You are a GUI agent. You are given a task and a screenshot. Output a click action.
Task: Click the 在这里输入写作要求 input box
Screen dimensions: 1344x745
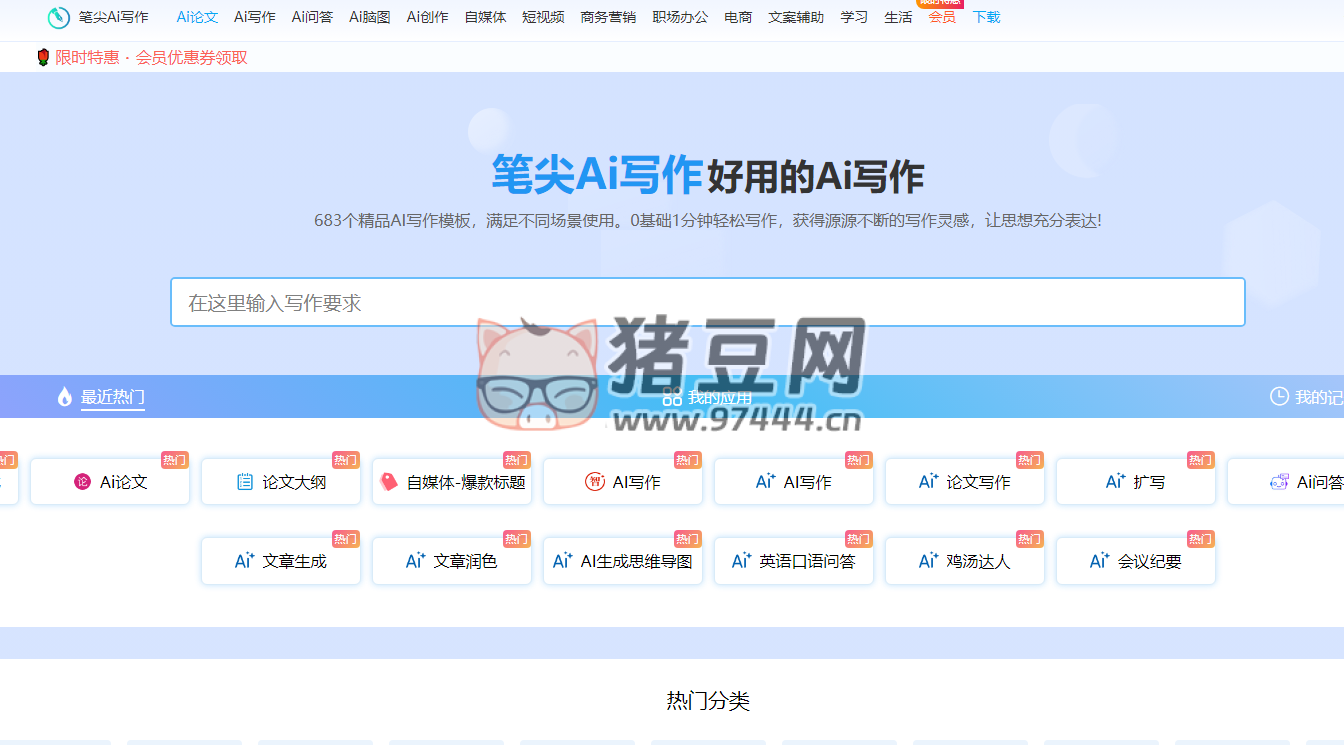click(x=708, y=302)
